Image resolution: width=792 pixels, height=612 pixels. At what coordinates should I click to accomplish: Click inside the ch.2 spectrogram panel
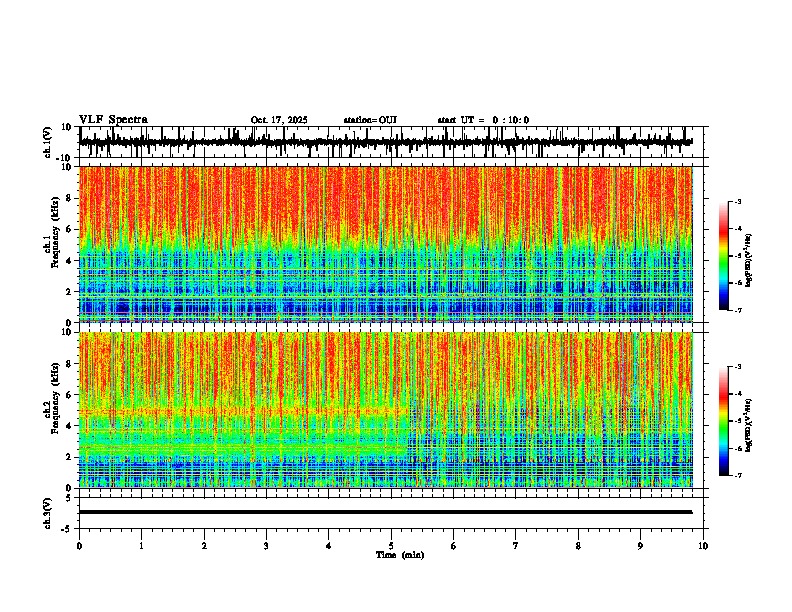386,410
